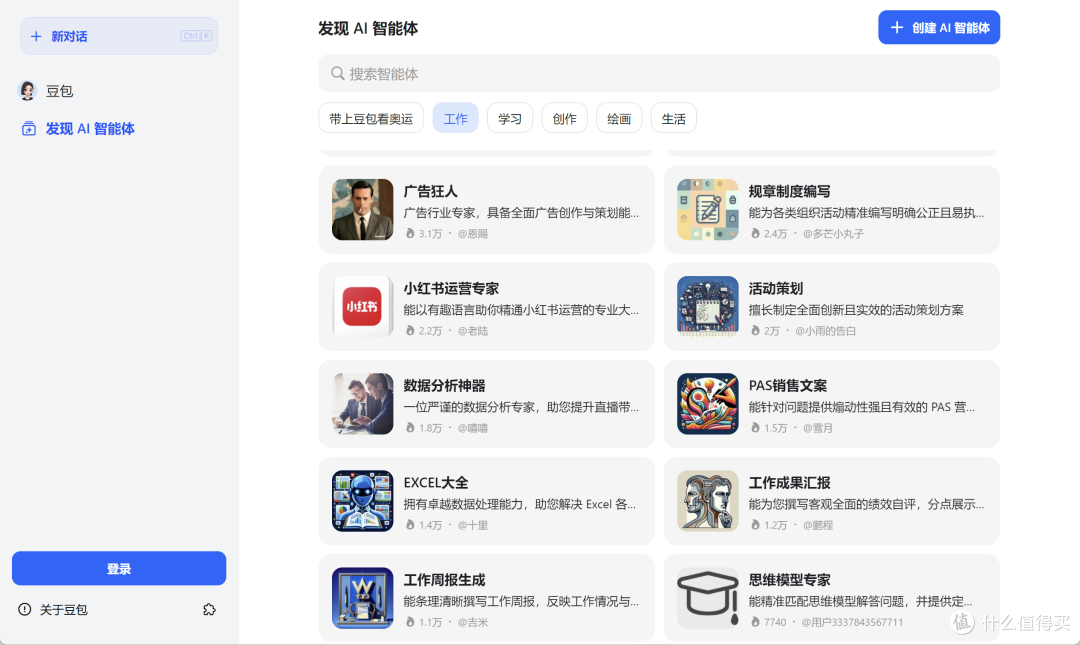Click the PAS销售文案 colorful icon

coord(707,404)
